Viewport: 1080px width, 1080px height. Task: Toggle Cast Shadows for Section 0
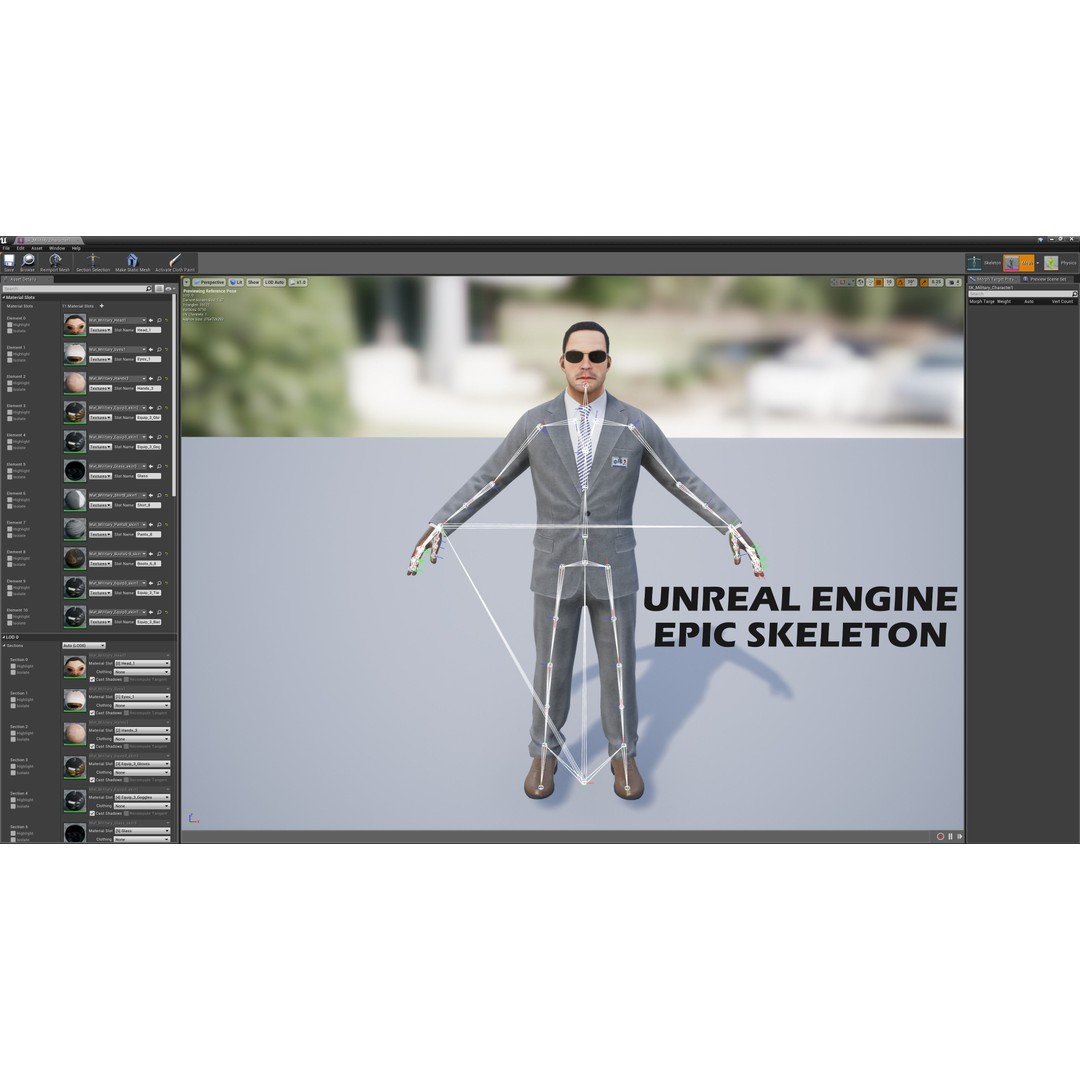tap(92, 679)
